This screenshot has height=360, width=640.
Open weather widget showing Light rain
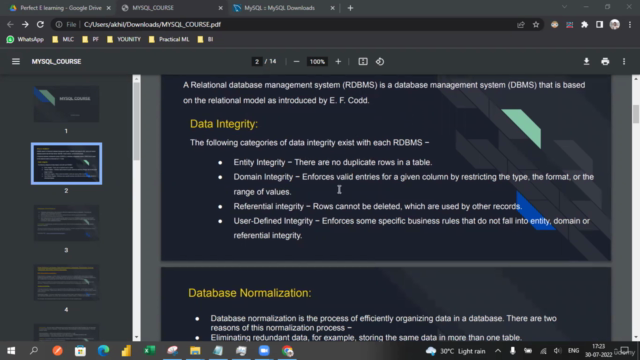click(455, 351)
